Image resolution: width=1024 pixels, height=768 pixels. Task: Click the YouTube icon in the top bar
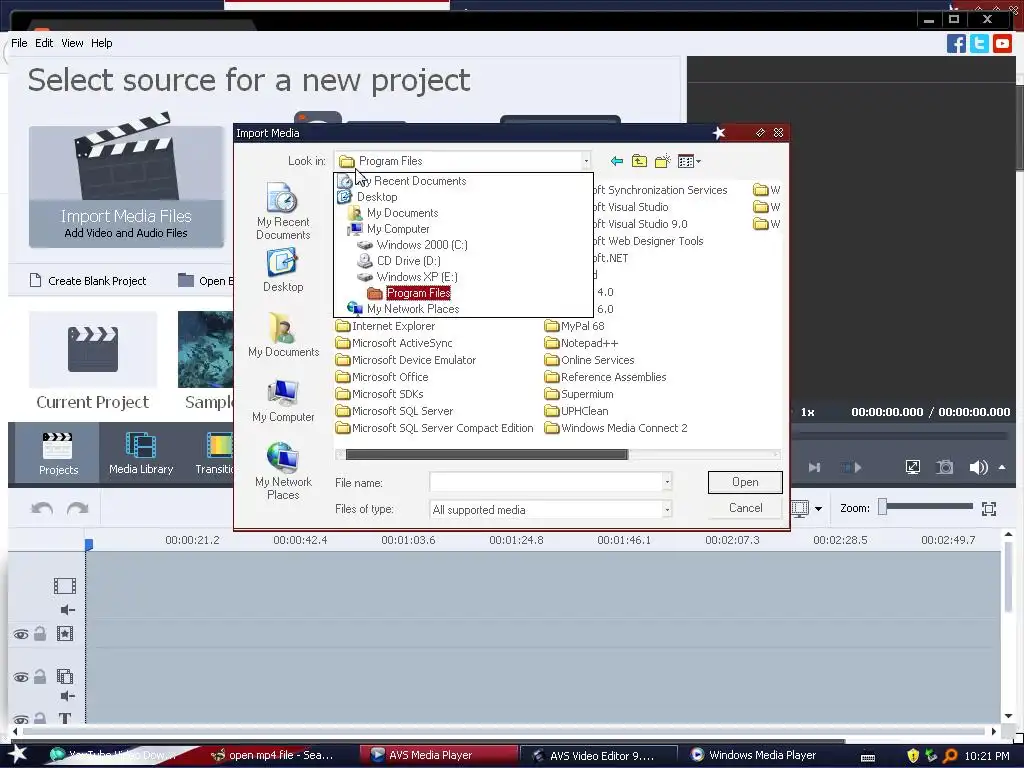tap(1002, 44)
